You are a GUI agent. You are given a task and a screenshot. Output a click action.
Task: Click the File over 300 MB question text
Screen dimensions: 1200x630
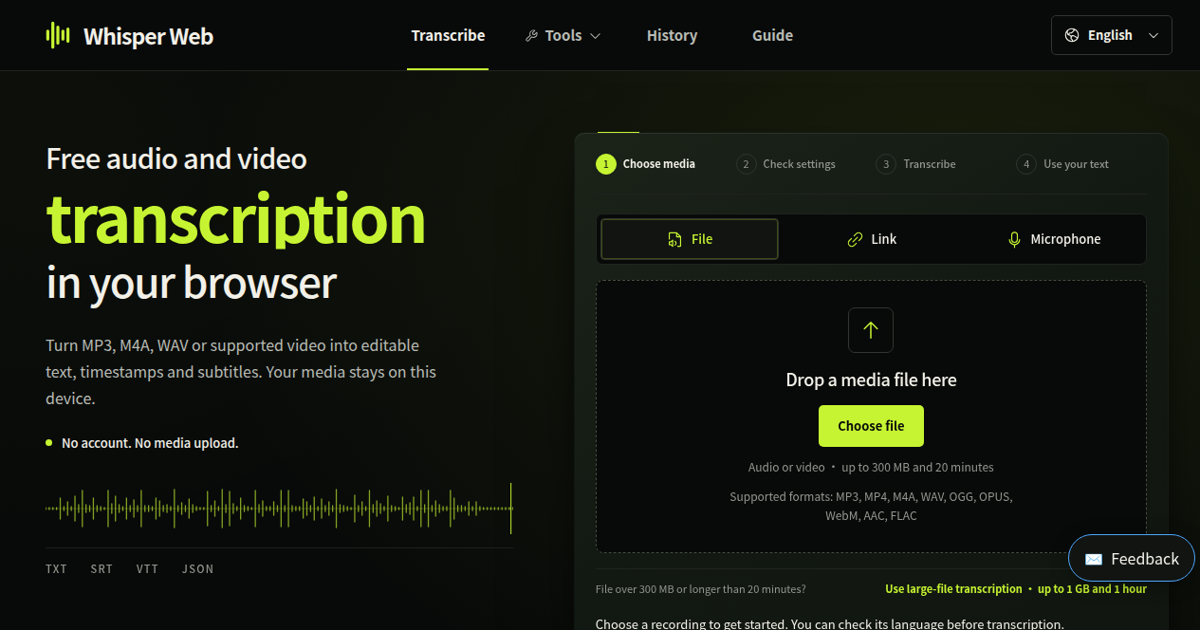click(700, 589)
